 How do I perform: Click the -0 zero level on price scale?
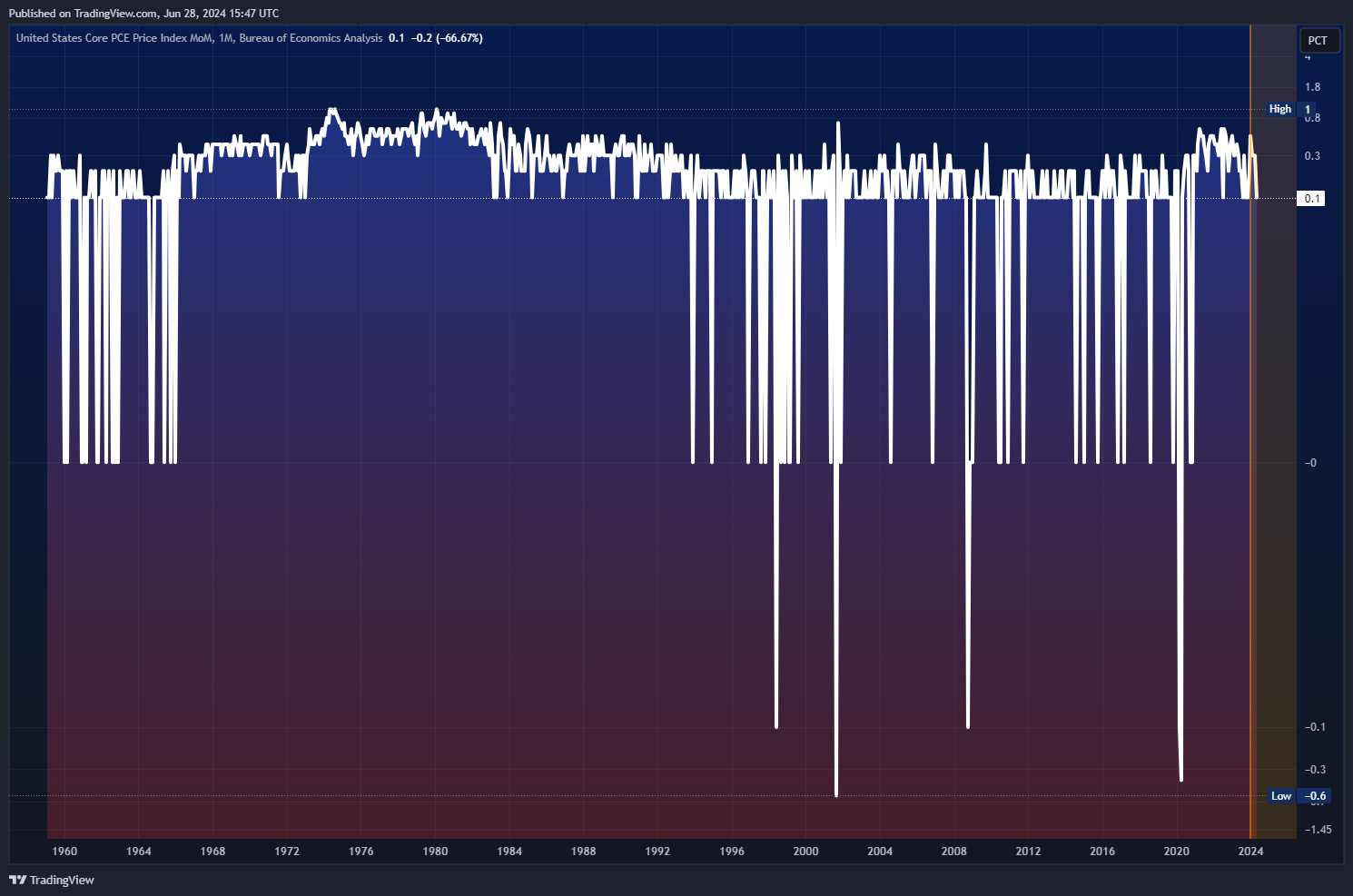pyautogui.click(x=1310, y=463)
